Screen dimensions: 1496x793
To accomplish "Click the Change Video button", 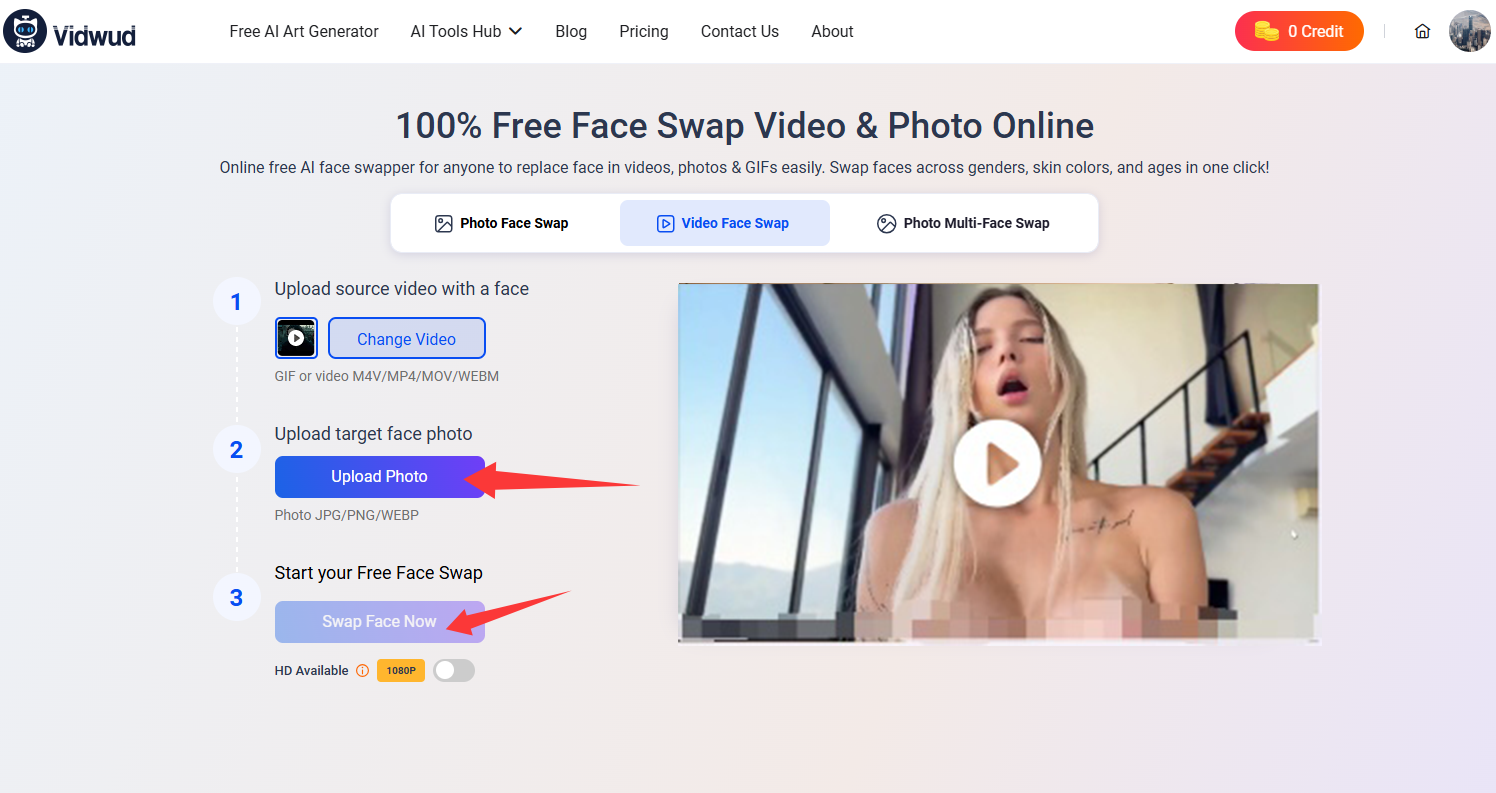I will coord(406,339).
